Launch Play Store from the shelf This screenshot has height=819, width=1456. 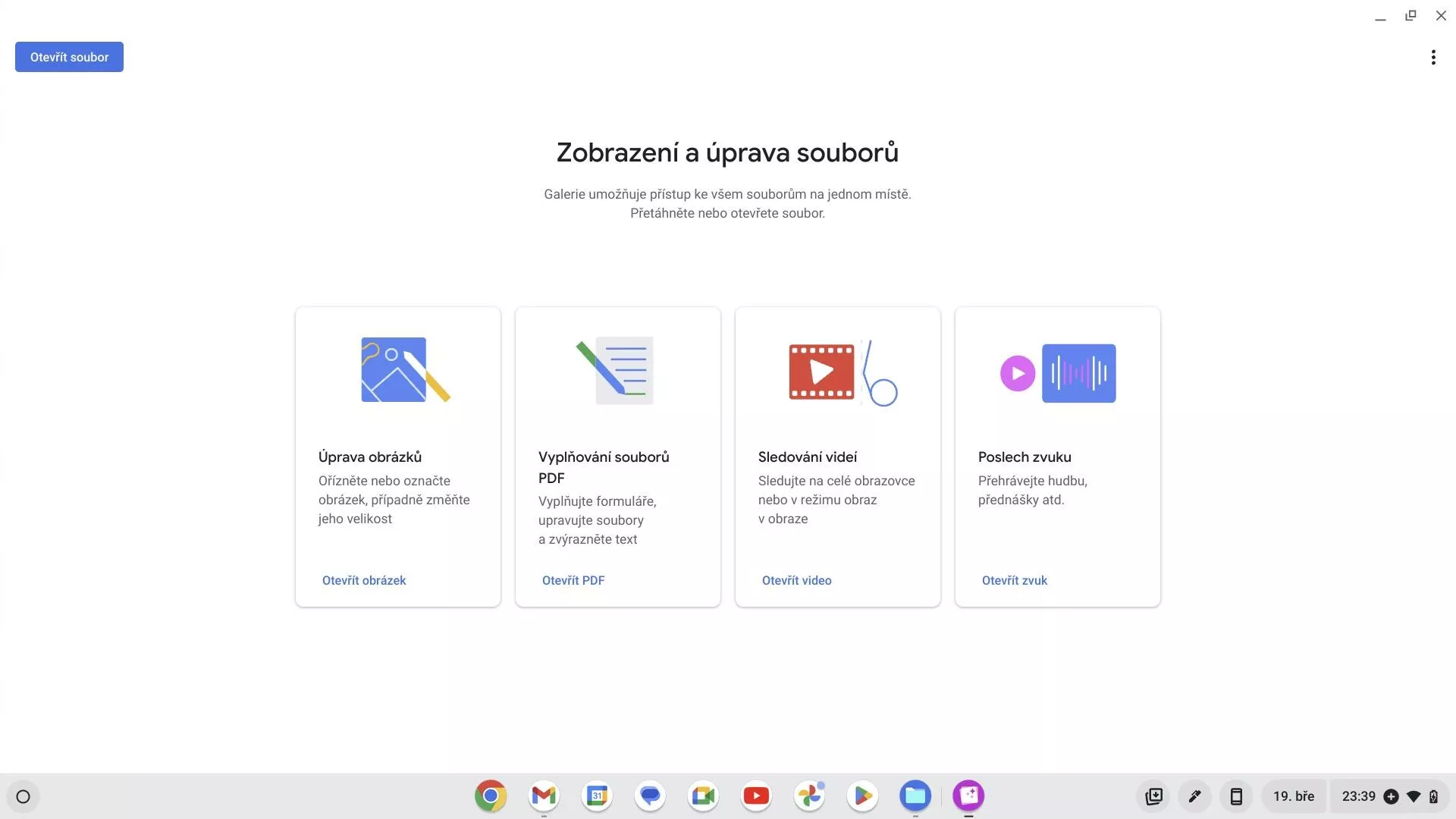[x=862, y=795]
